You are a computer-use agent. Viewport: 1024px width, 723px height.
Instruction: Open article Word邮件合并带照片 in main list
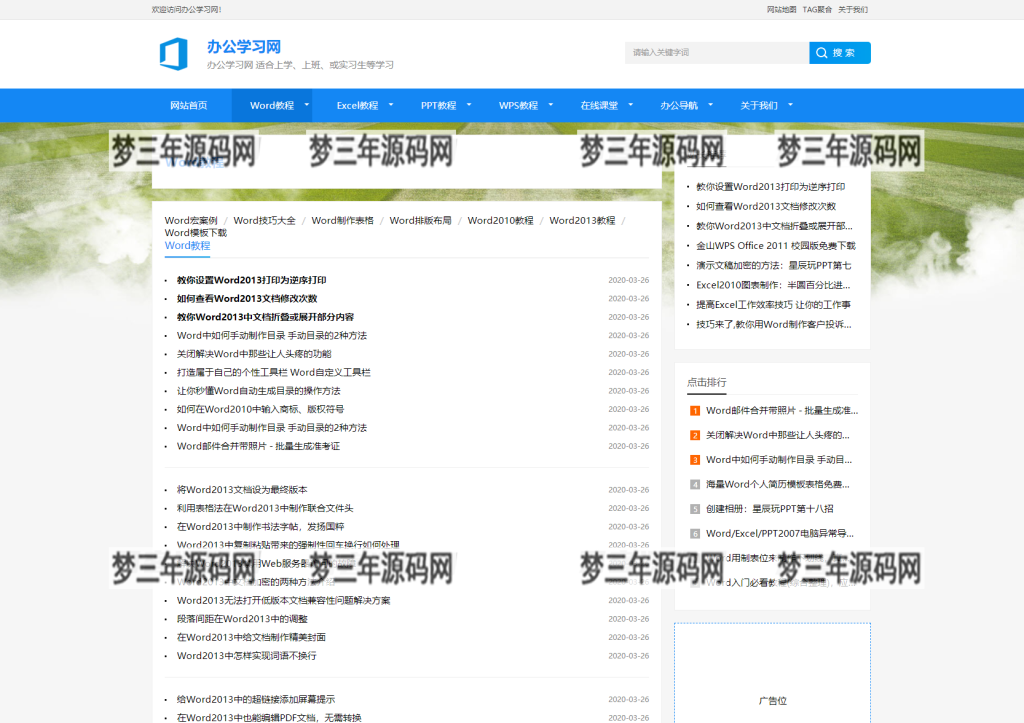[259, 446]
